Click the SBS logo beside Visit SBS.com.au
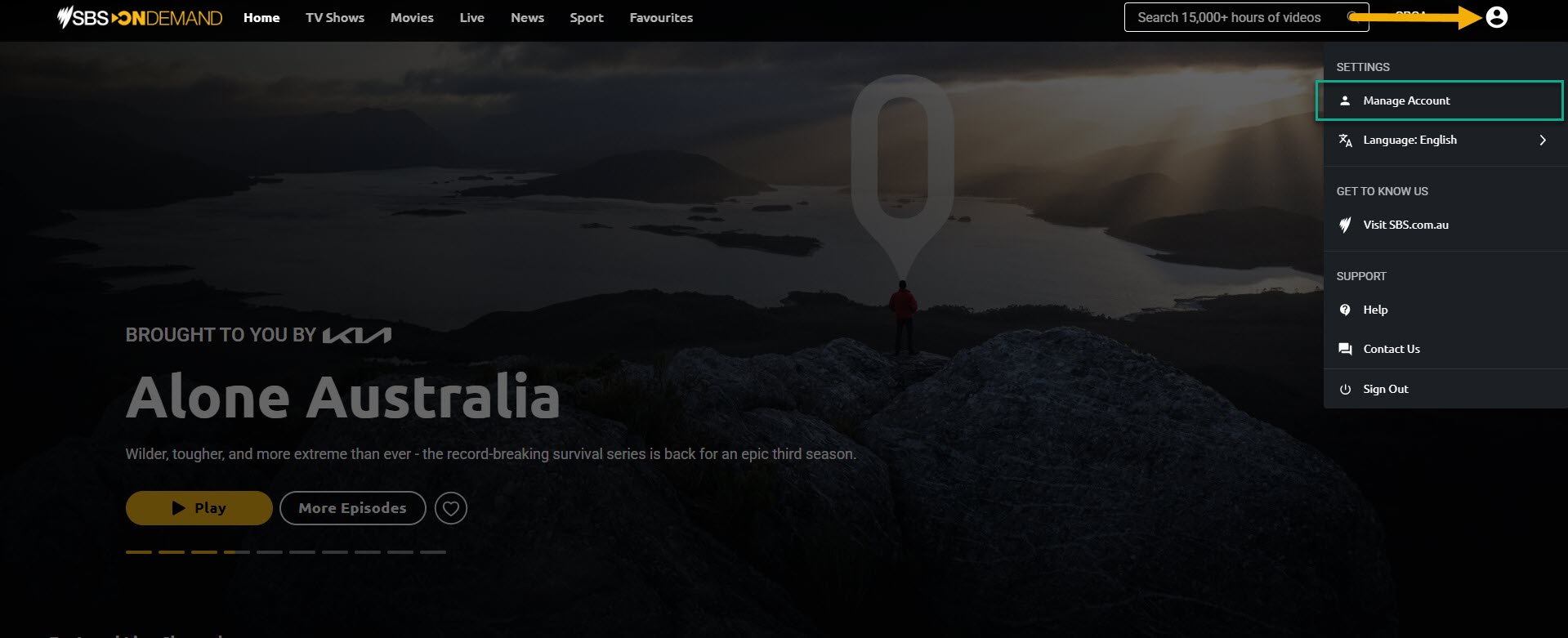 point(1345,225)
